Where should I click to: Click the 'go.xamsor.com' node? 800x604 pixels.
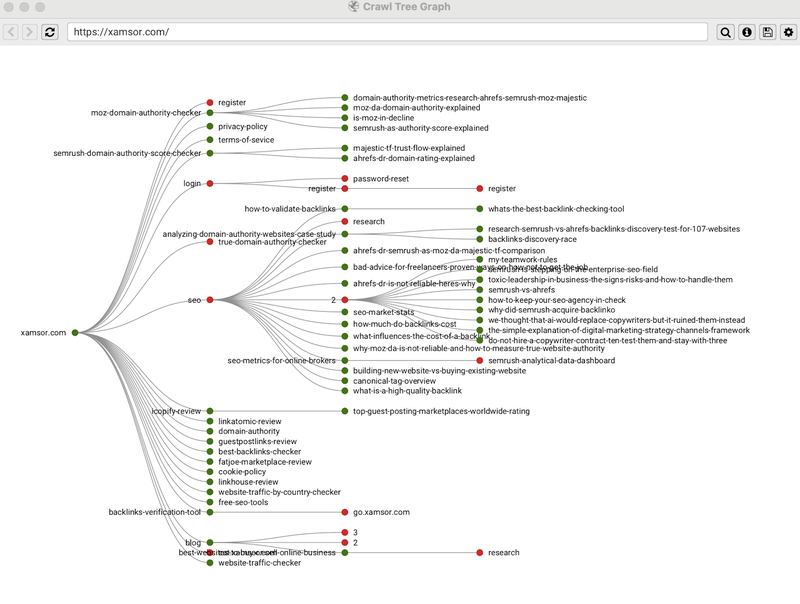click(x=345, y=512)
